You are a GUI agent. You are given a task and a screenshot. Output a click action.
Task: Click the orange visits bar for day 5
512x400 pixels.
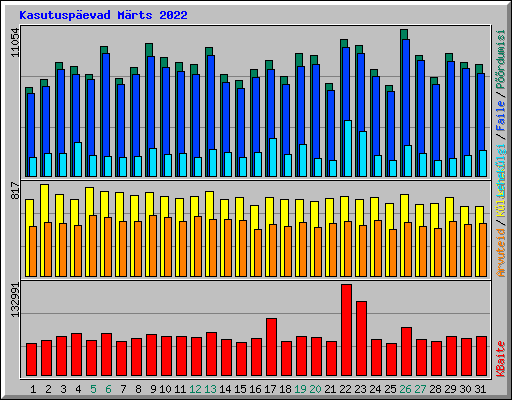click(x=93, y=246)
